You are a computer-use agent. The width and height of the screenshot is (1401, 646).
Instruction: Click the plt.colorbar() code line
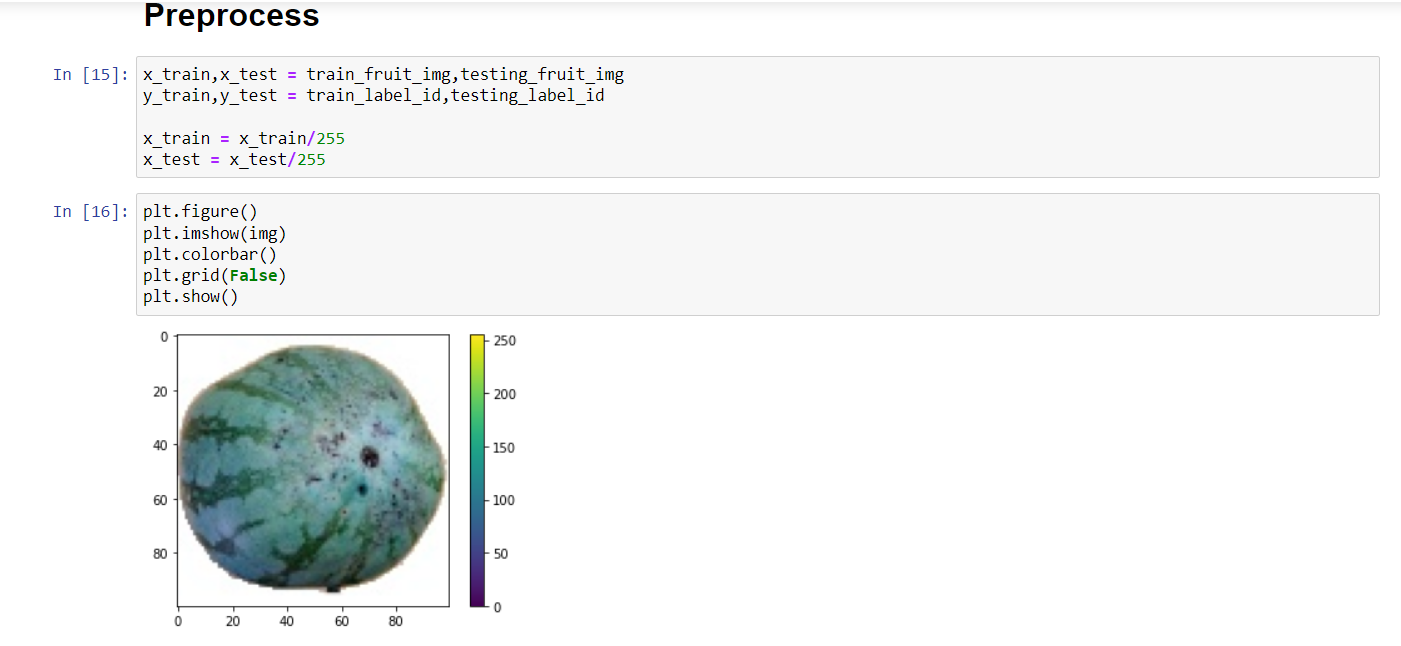point(209,254)
